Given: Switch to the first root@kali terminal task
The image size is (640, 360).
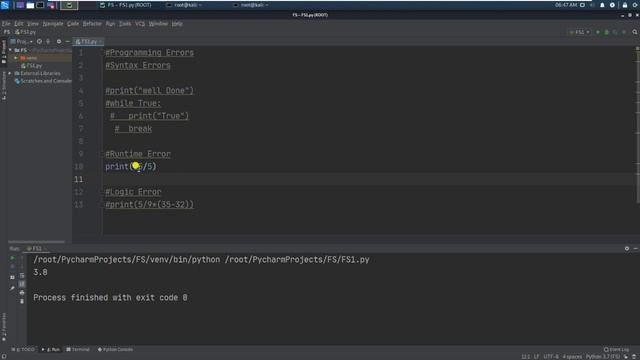Looking at the screenshot, I should 184,5.
